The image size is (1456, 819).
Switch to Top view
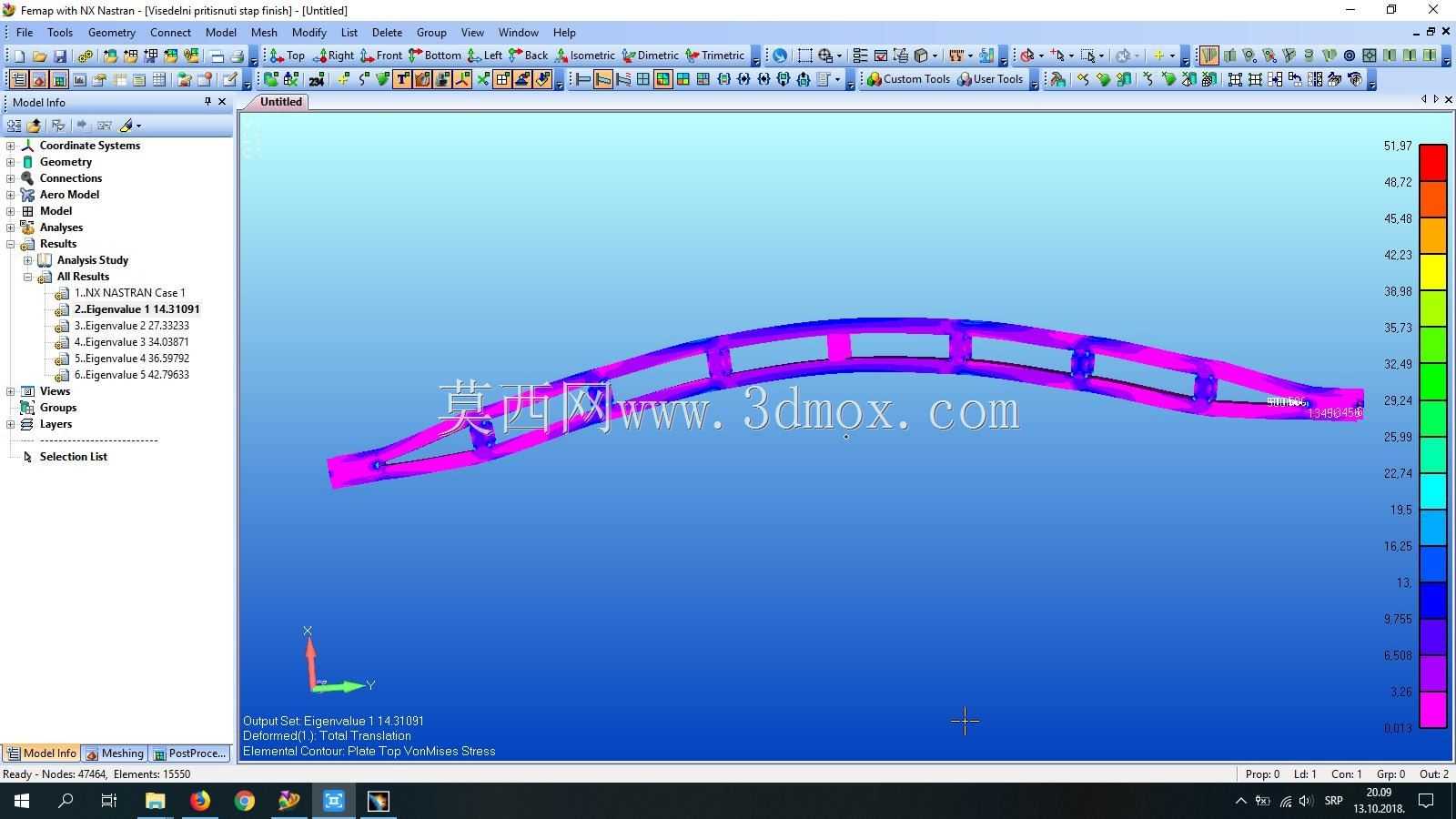point(288,56)
